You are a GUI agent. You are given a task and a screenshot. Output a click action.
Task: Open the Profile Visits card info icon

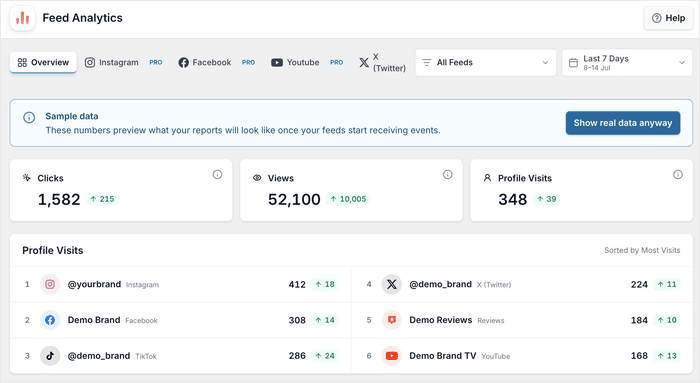(678, 175)
